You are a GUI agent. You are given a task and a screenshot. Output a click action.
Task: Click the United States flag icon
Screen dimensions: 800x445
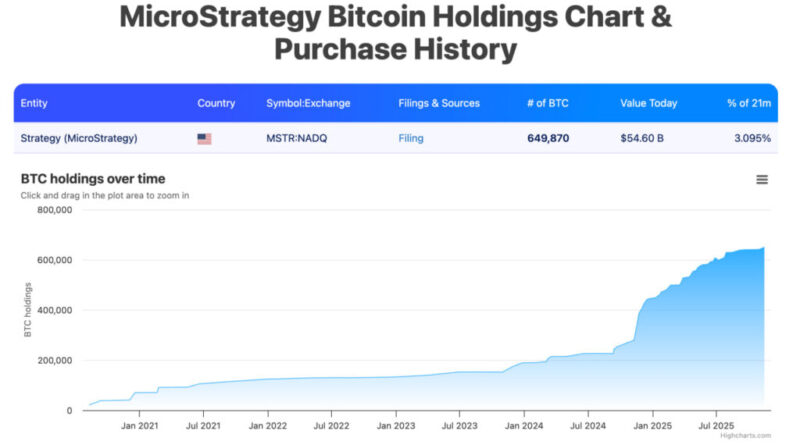click(x=204, y=138)
